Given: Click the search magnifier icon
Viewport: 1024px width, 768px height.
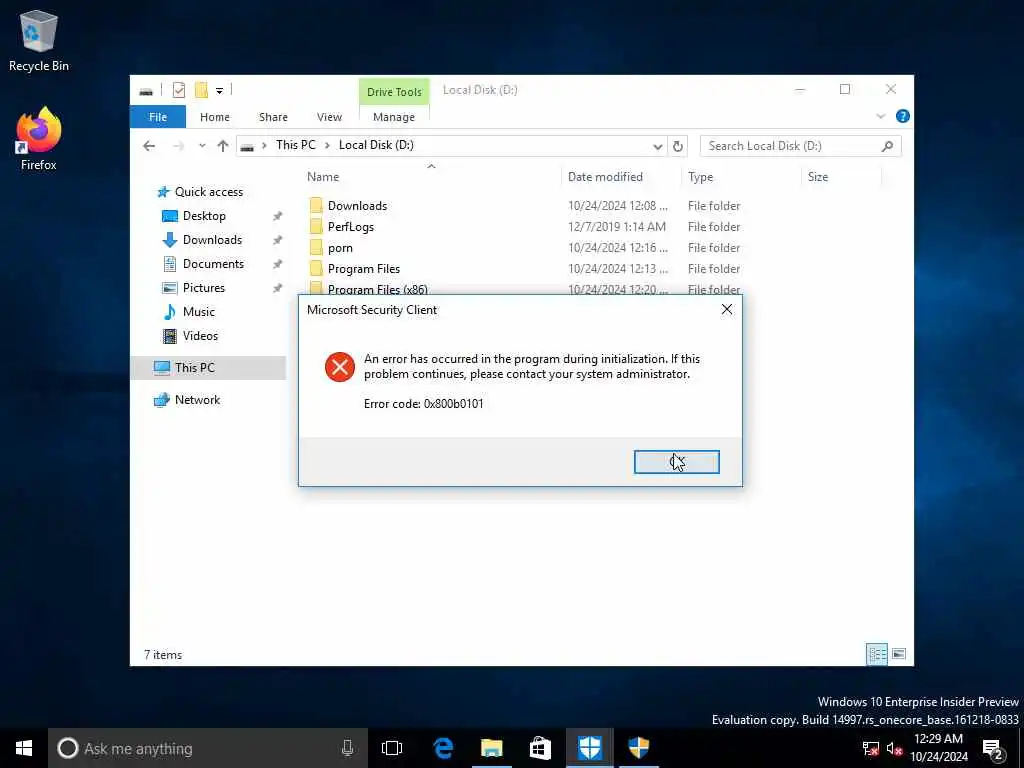Looking at the screenshot, I should click(x=887, y=146).
